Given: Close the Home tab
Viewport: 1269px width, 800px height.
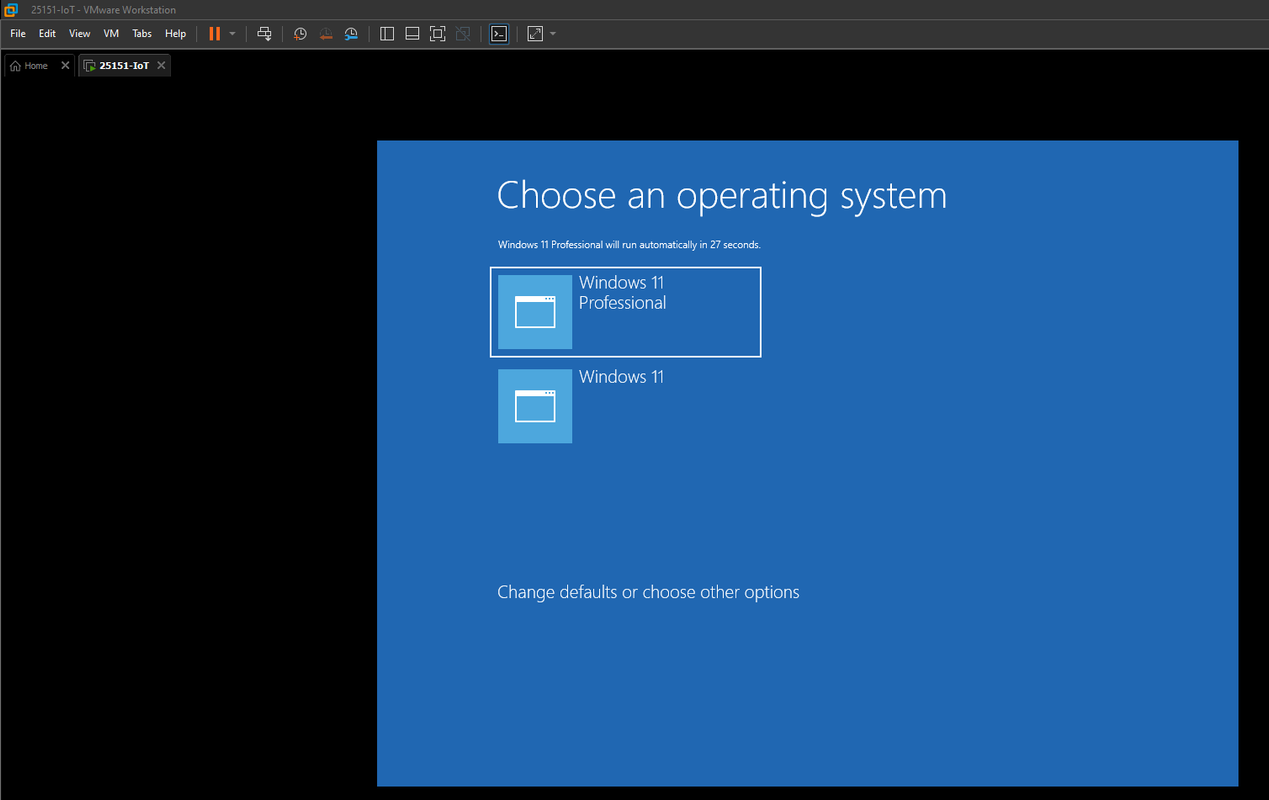Looking at the screenshot, I should tap(65, 65).
